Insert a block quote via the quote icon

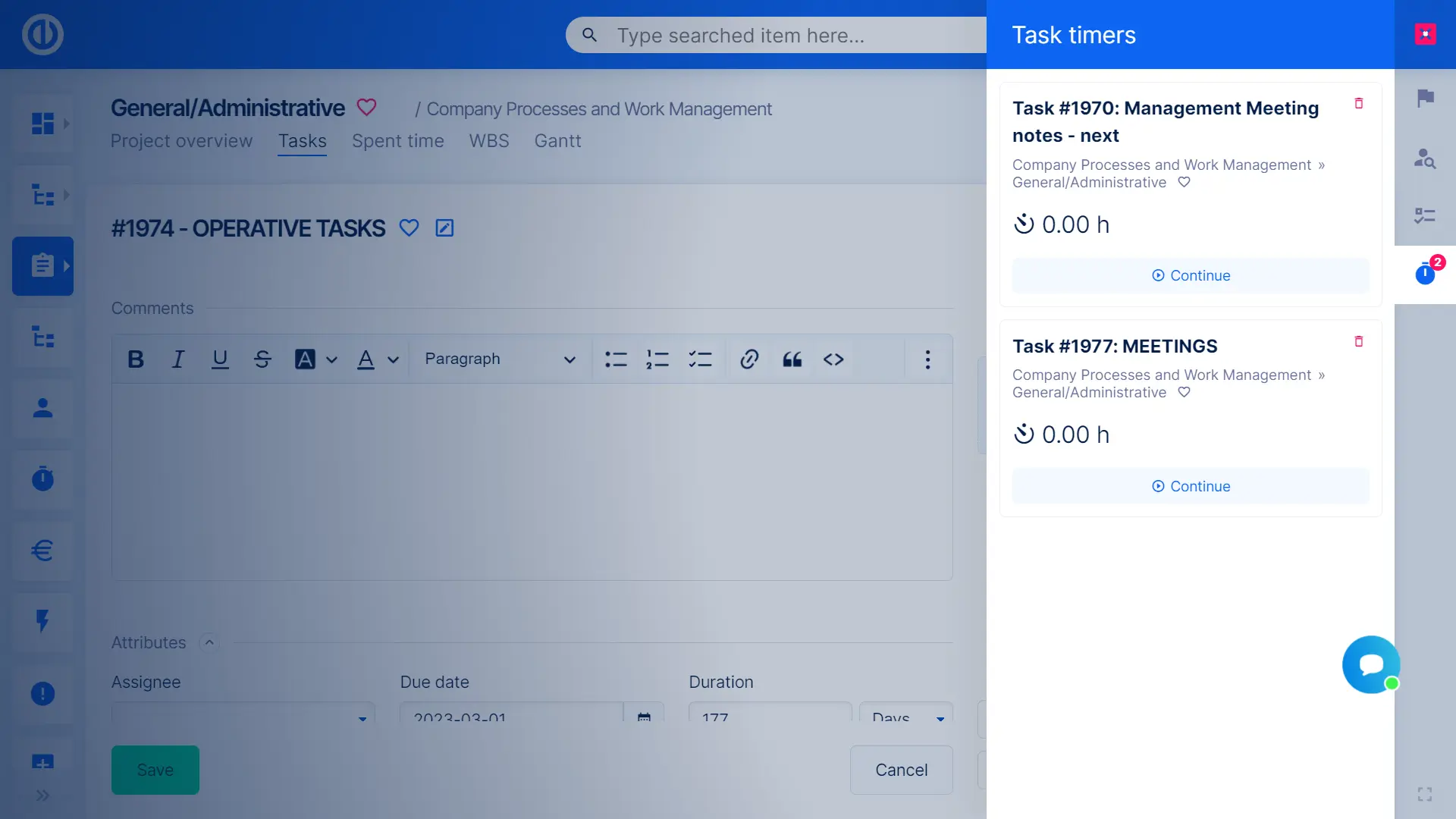792,359
